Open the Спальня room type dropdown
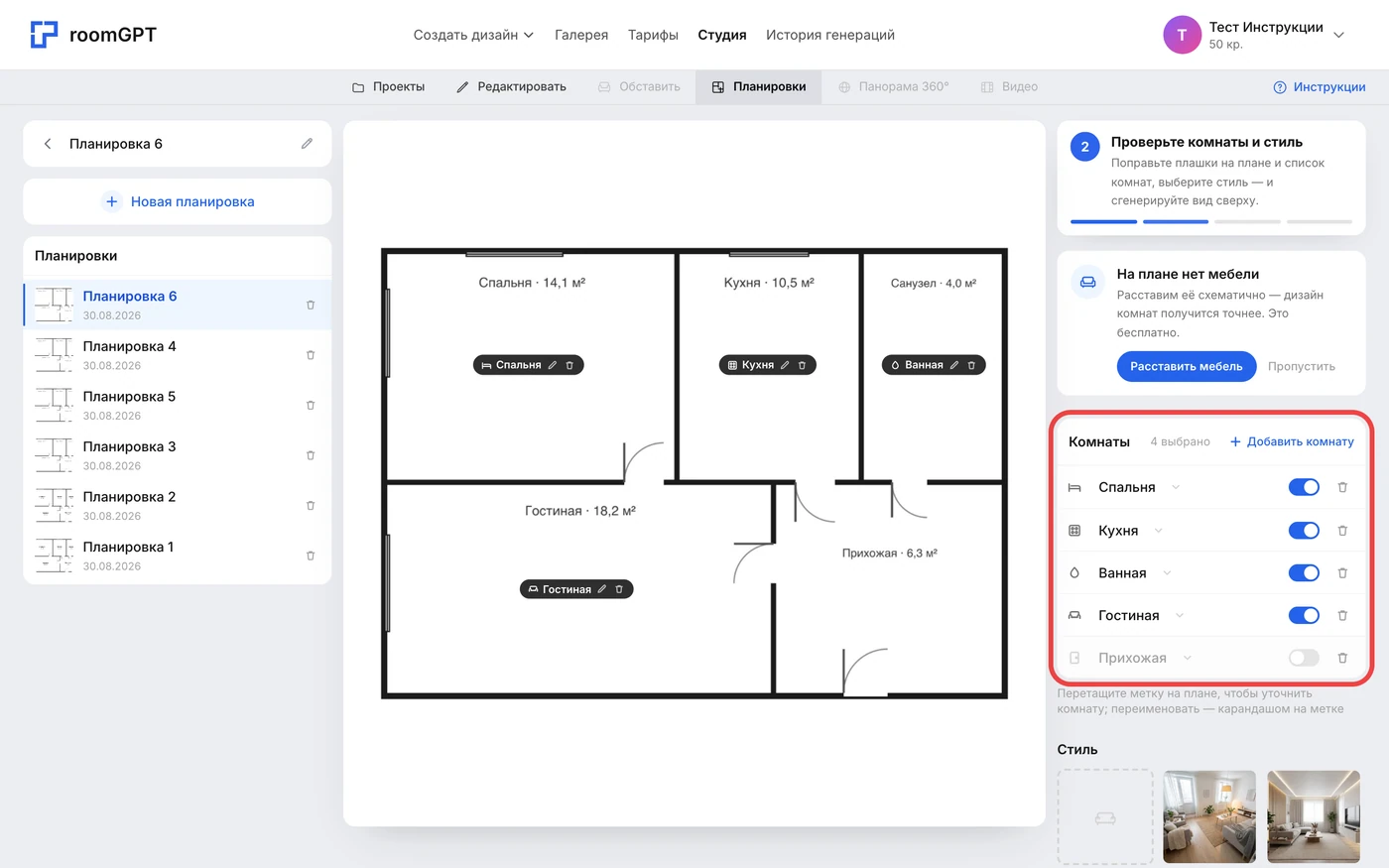The height and width of the screenshot is (868, 1389). [x=1176, y=487]
